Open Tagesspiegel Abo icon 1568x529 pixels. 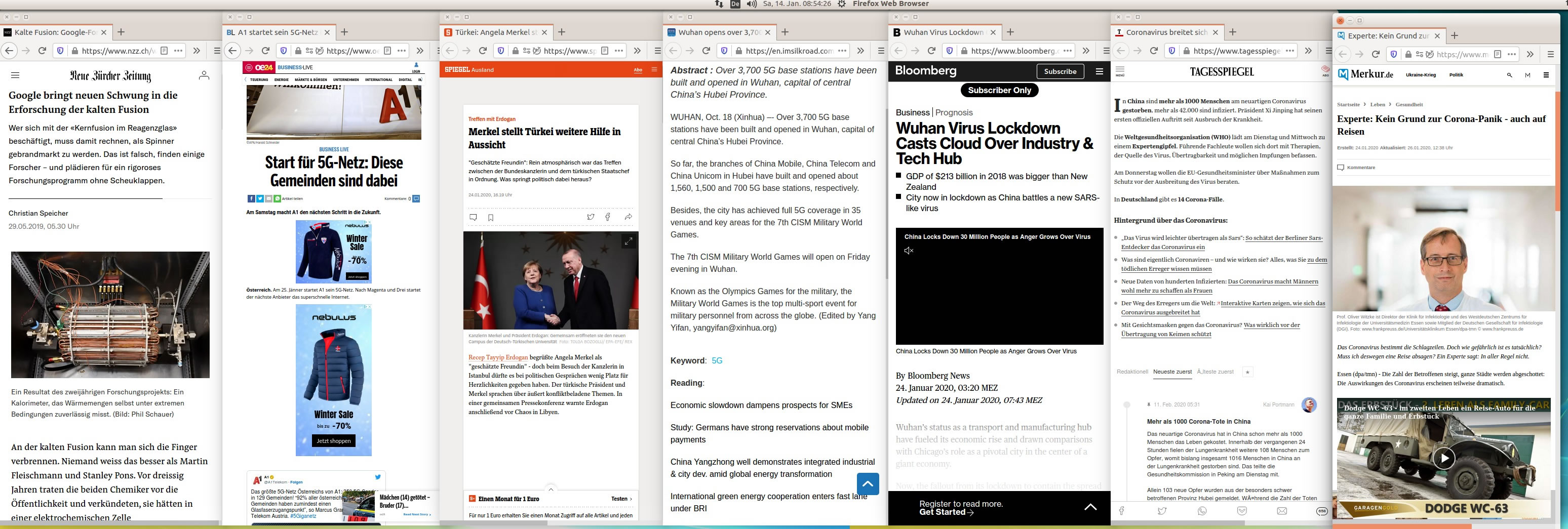[x=1325, y=71]
